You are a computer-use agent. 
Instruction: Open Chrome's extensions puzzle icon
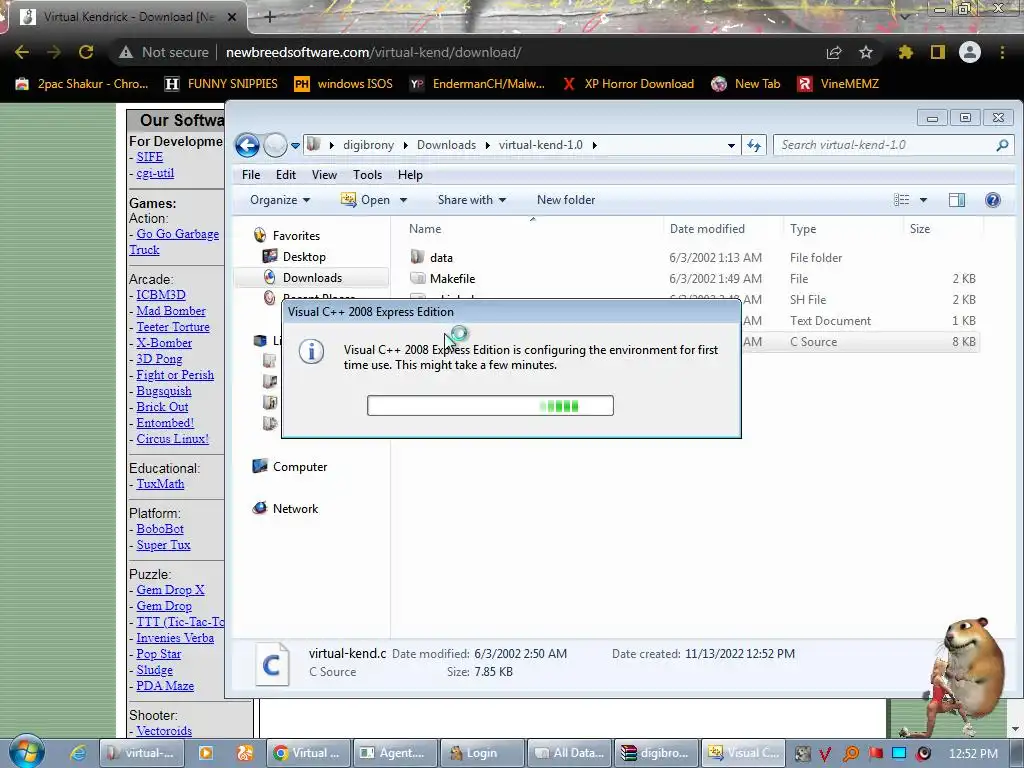point(906,52)
